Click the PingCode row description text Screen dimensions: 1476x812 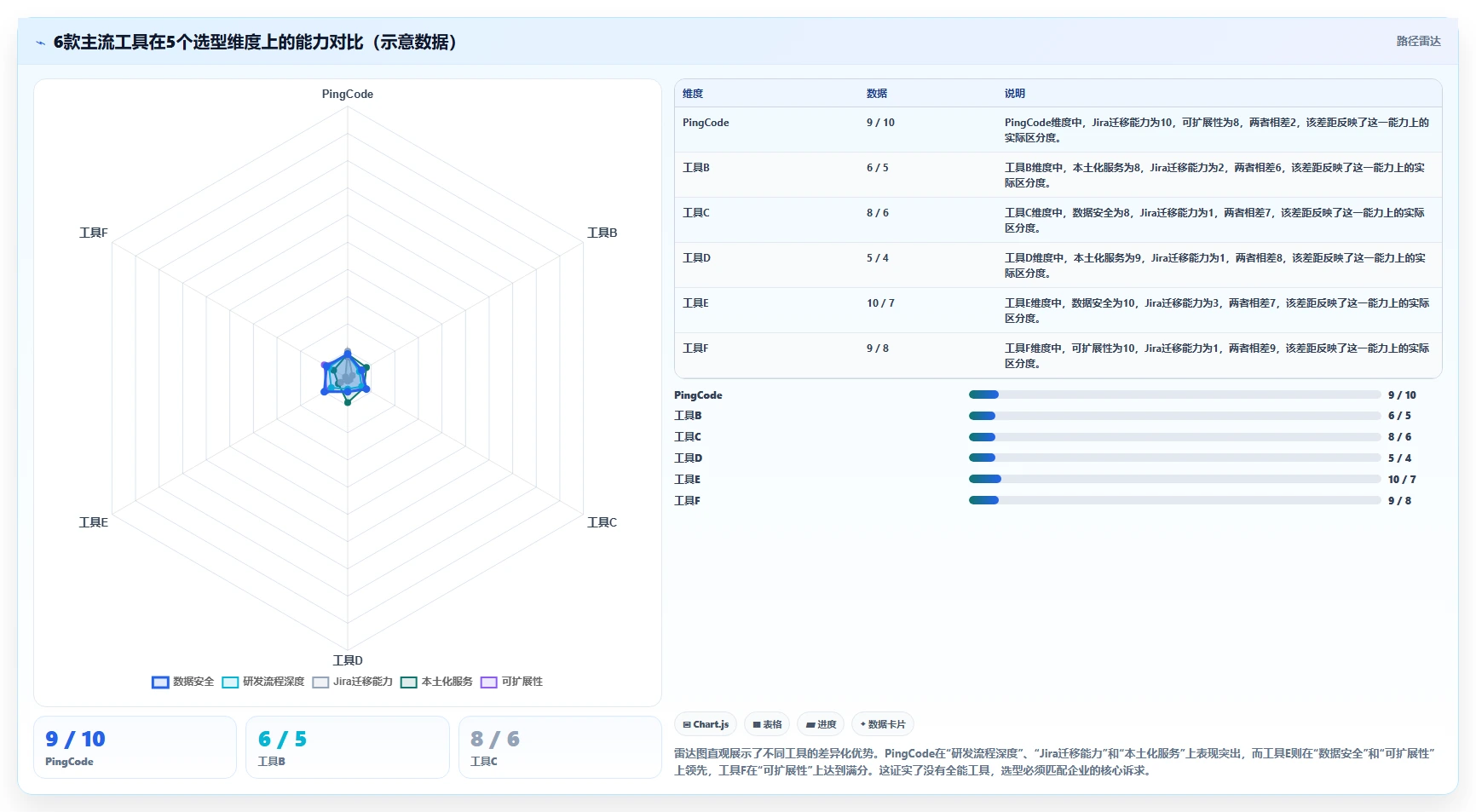pos(1217,130)
